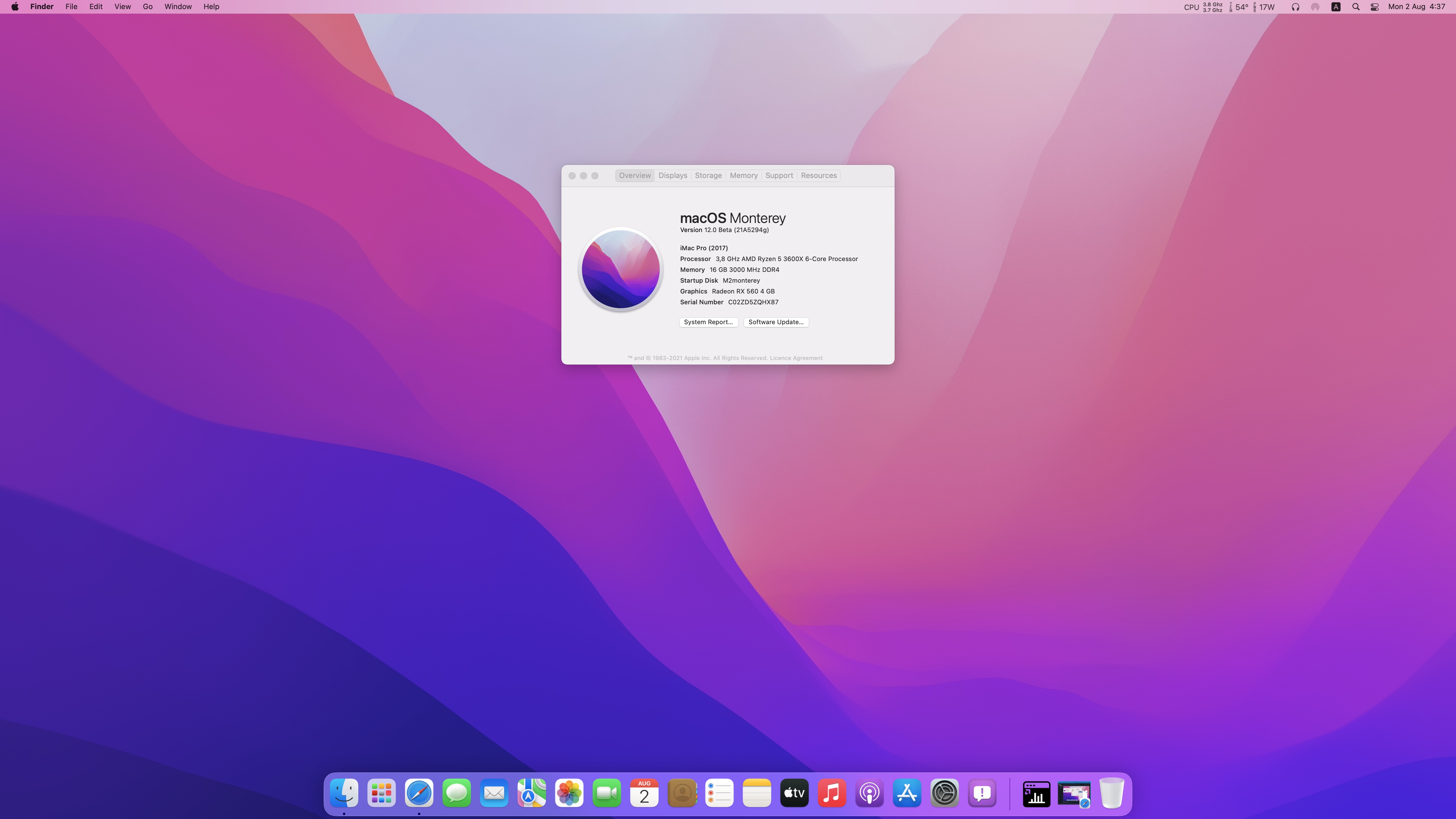Open Safari from the Dock

point(419,793)
